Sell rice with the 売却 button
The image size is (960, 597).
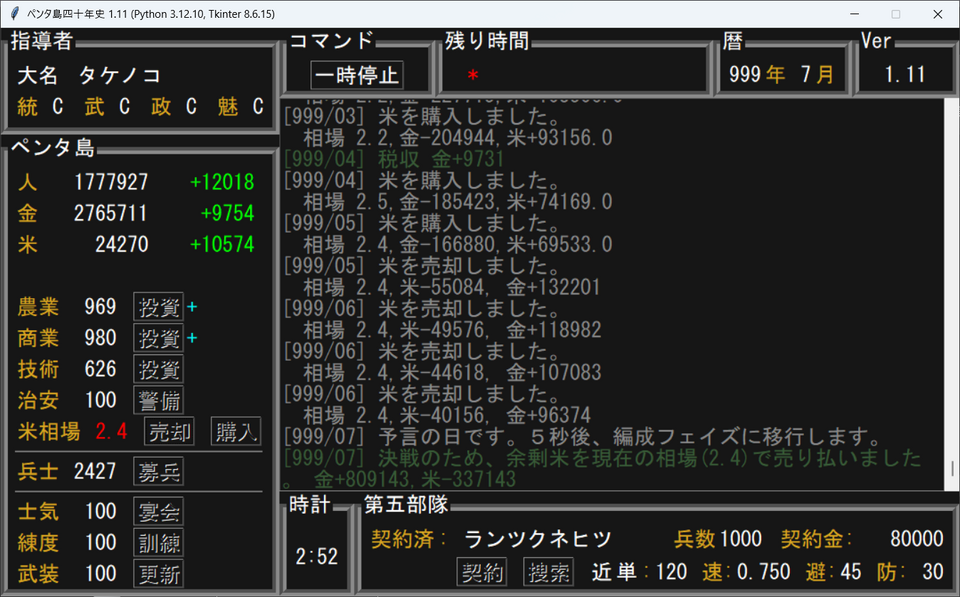pos(169,431)
